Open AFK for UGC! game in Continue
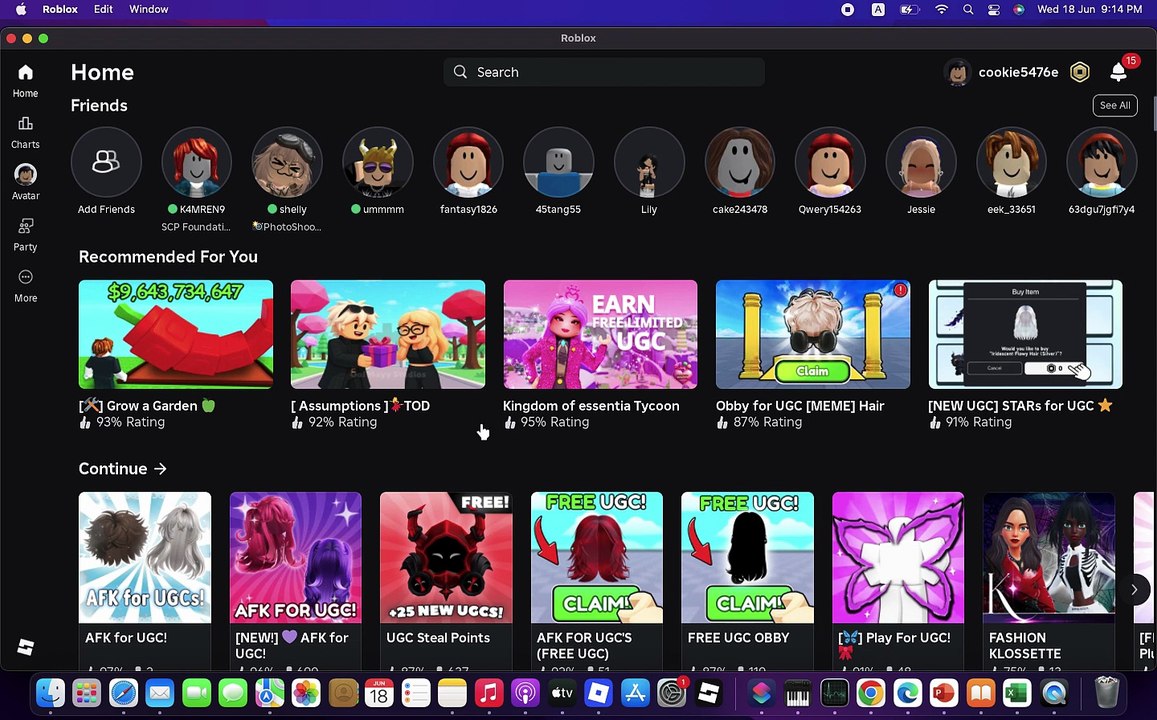The image size is (1157, 720). tap(145, 581)
